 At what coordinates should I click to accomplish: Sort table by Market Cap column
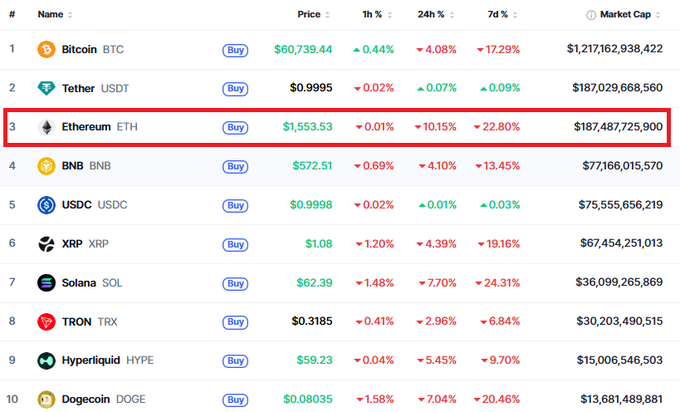tap(630, 15)
